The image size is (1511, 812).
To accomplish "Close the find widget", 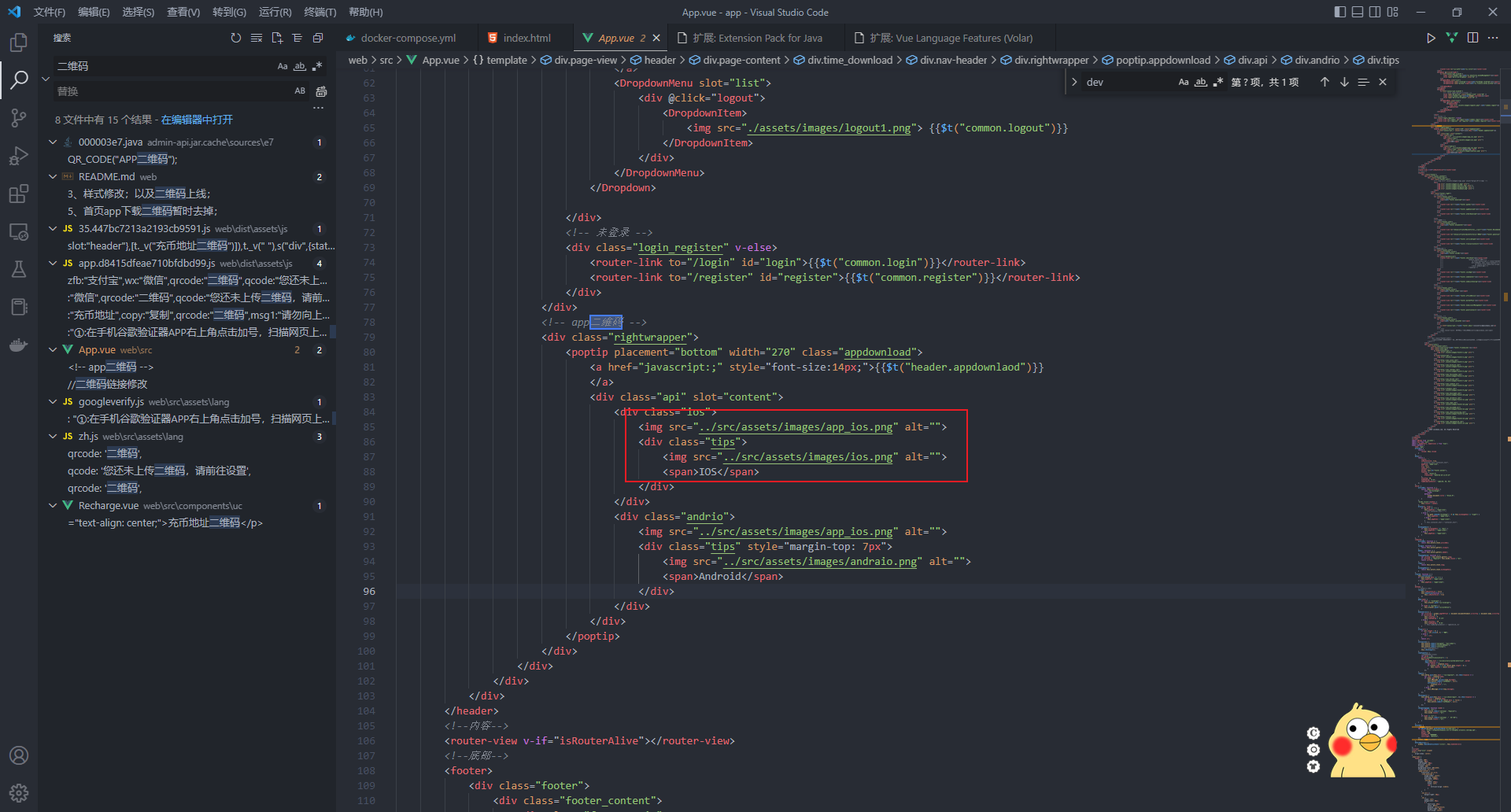I will [1383, 82].
